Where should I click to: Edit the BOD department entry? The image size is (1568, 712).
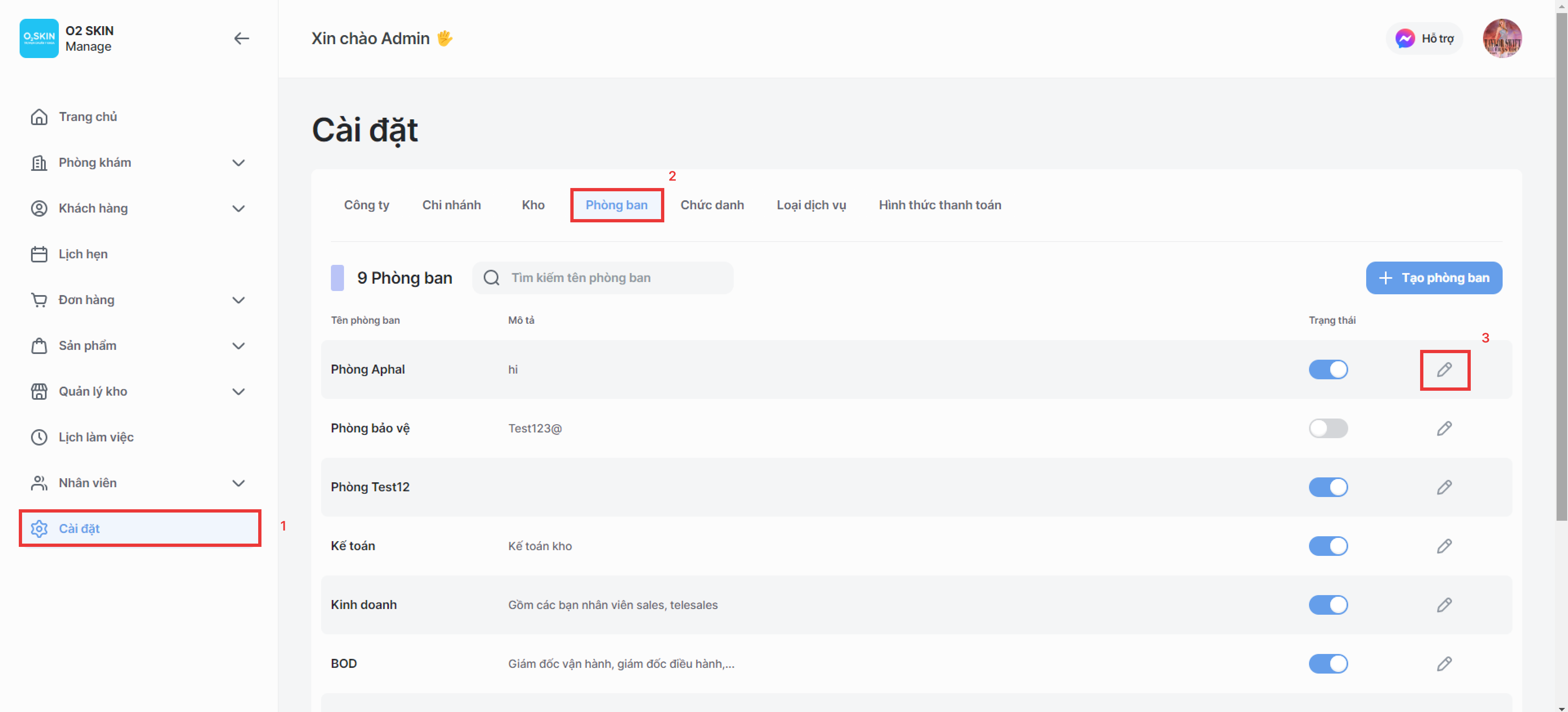tap(1444, 664)
